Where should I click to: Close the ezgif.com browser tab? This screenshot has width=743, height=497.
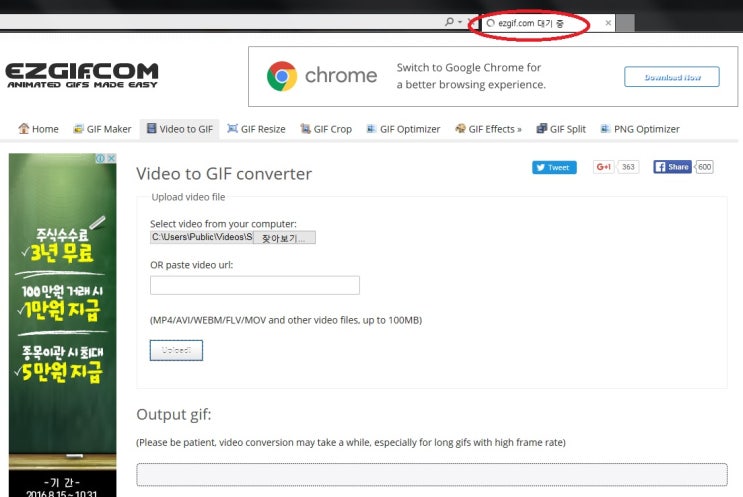(608, 23)
